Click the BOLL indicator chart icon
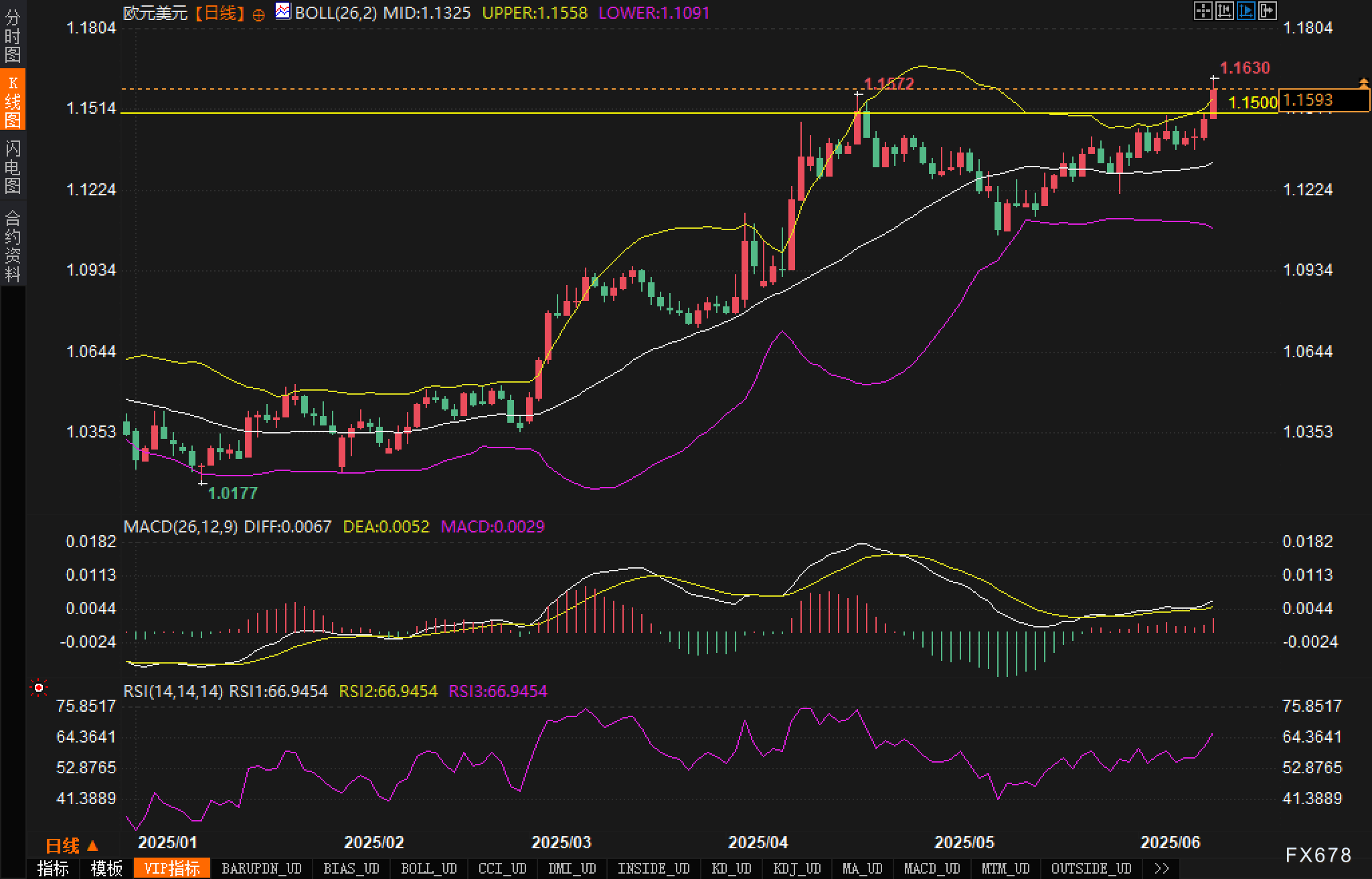1372x879 pixels. 282,11
